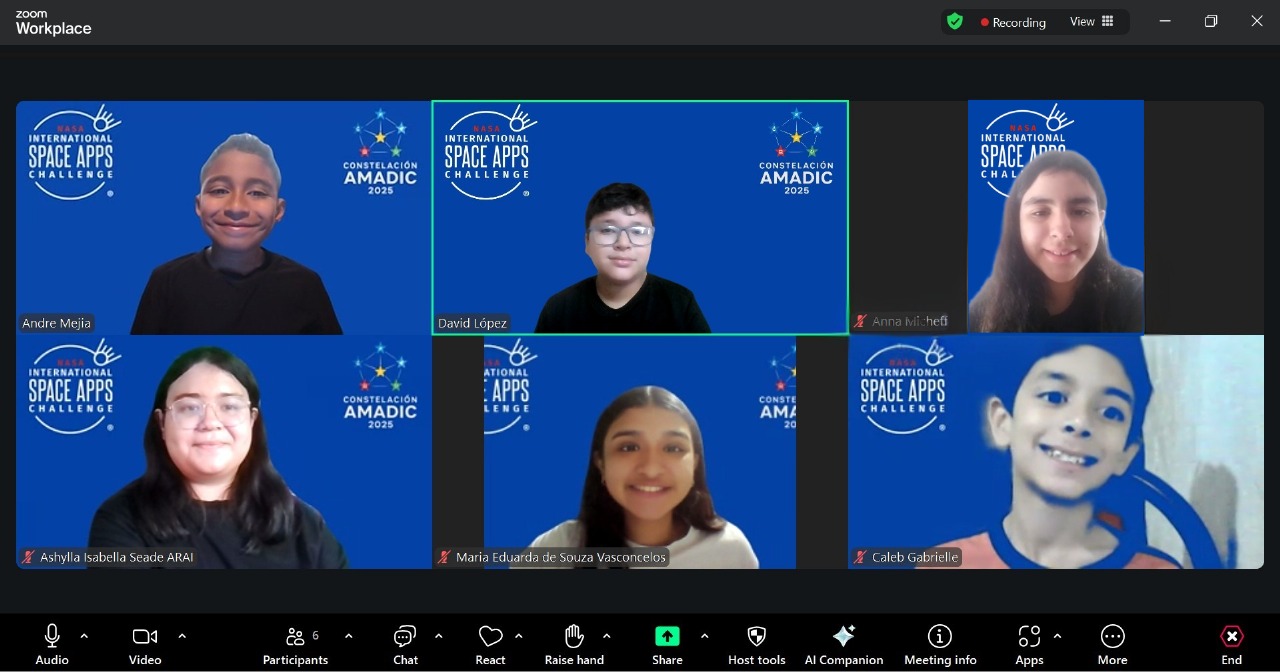Open the Chat panel icon

pos(405,637)
